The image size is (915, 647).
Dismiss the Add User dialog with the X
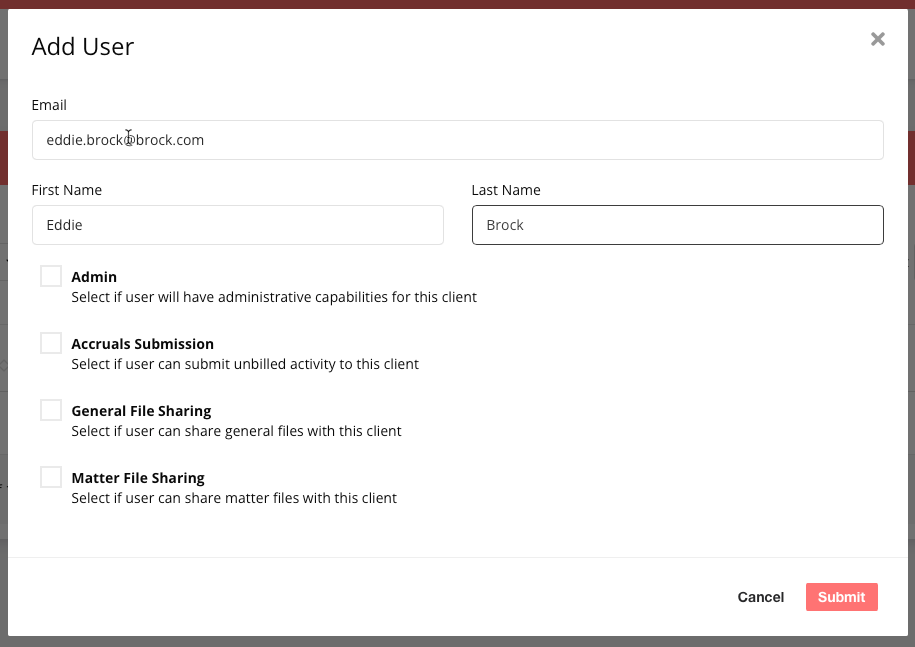pos(877,39)
